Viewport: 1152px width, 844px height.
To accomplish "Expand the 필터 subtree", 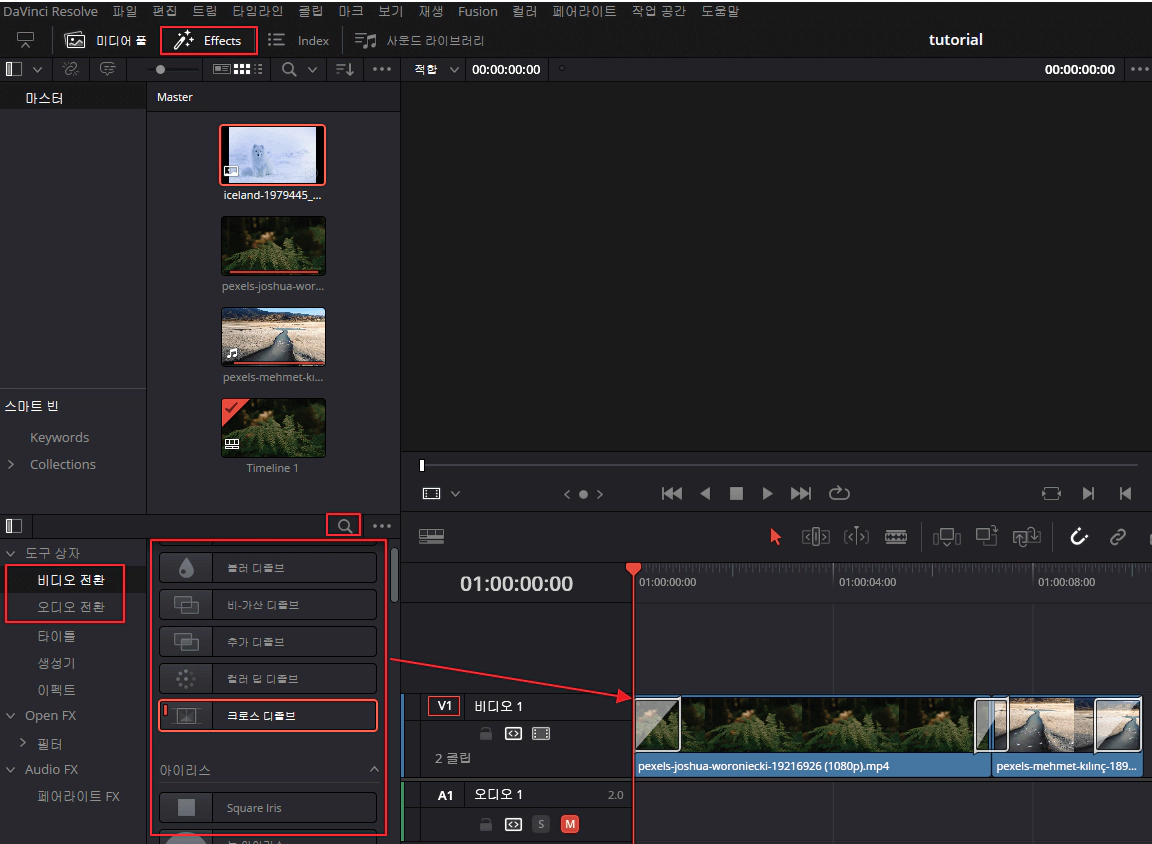I will (x=23, y=743).
